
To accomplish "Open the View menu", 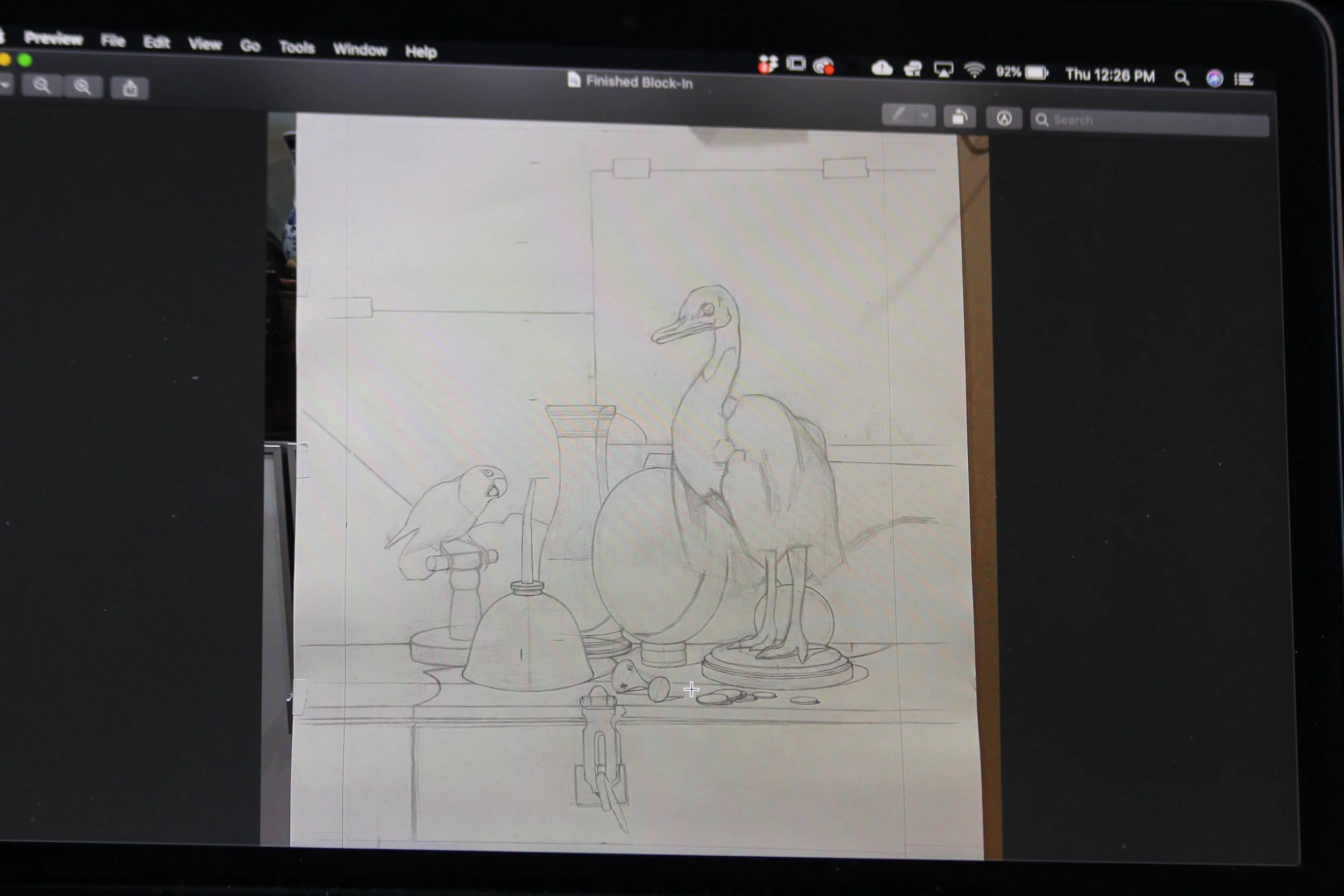I will click(x=205, y=44).
